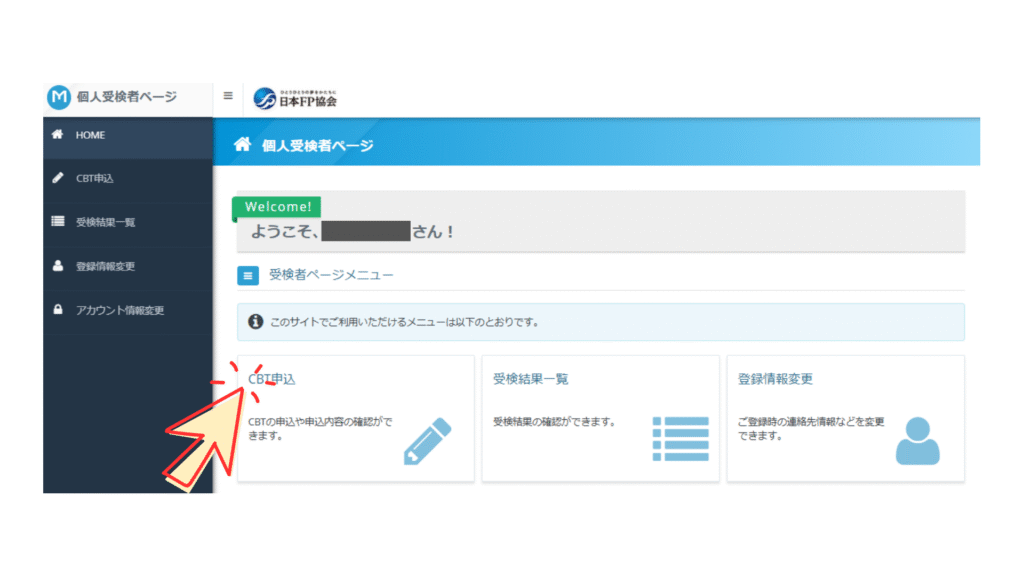Open アカウント情報変更 in the sidebar

tap(120, 310)
